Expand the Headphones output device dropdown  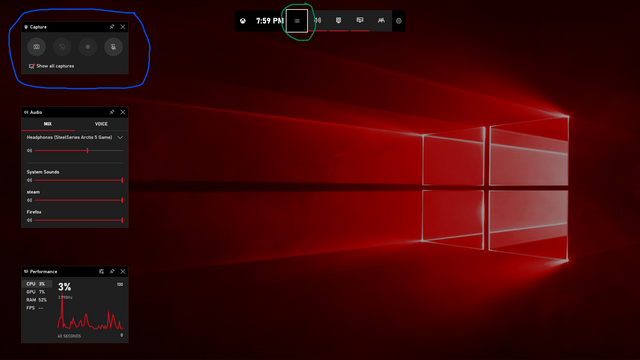pyautogui.click(x=120, y=138)
